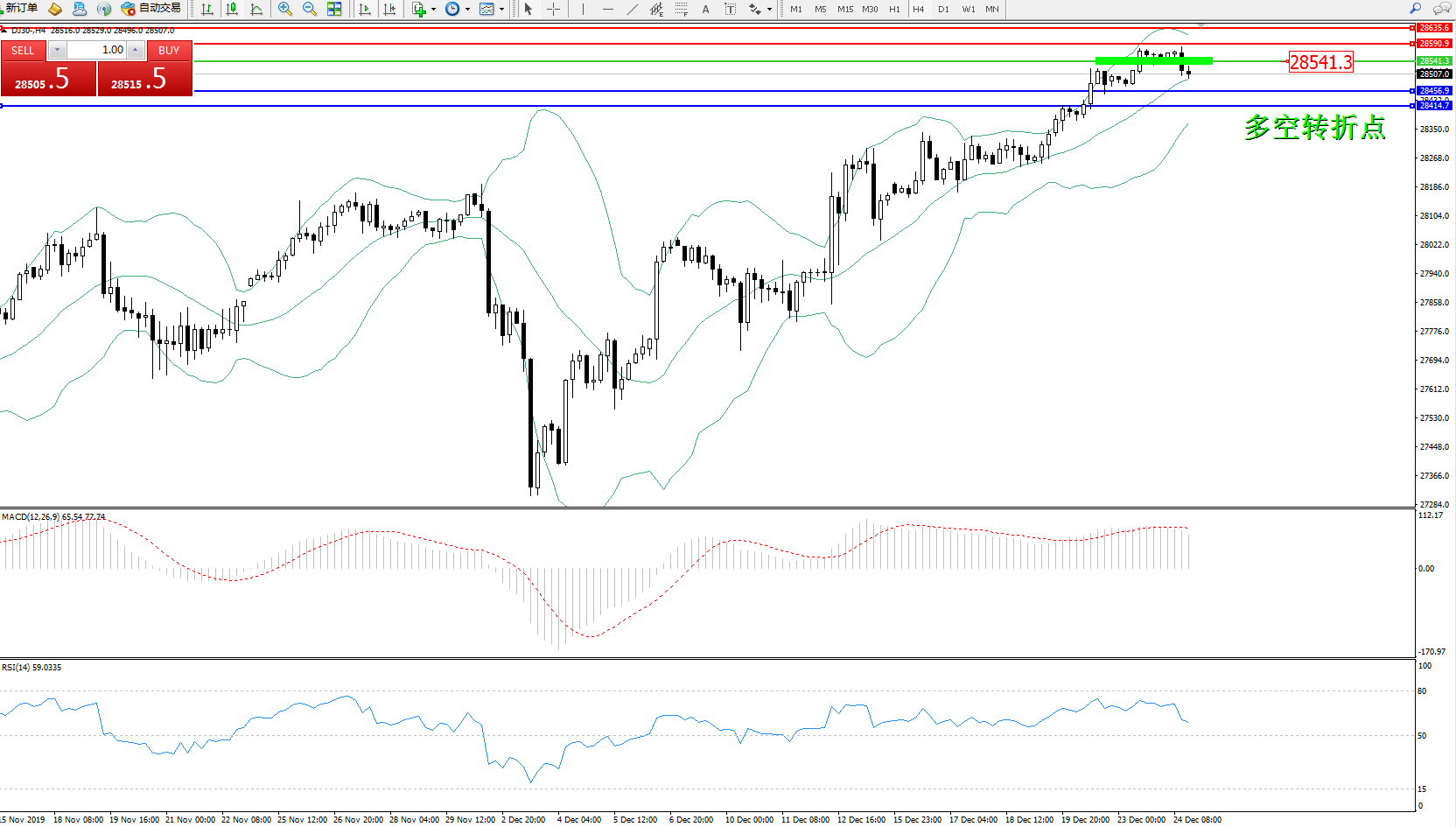Open the tile windows layout icon
Viewport: 1456px width, 827px height.
pos(334,9)
